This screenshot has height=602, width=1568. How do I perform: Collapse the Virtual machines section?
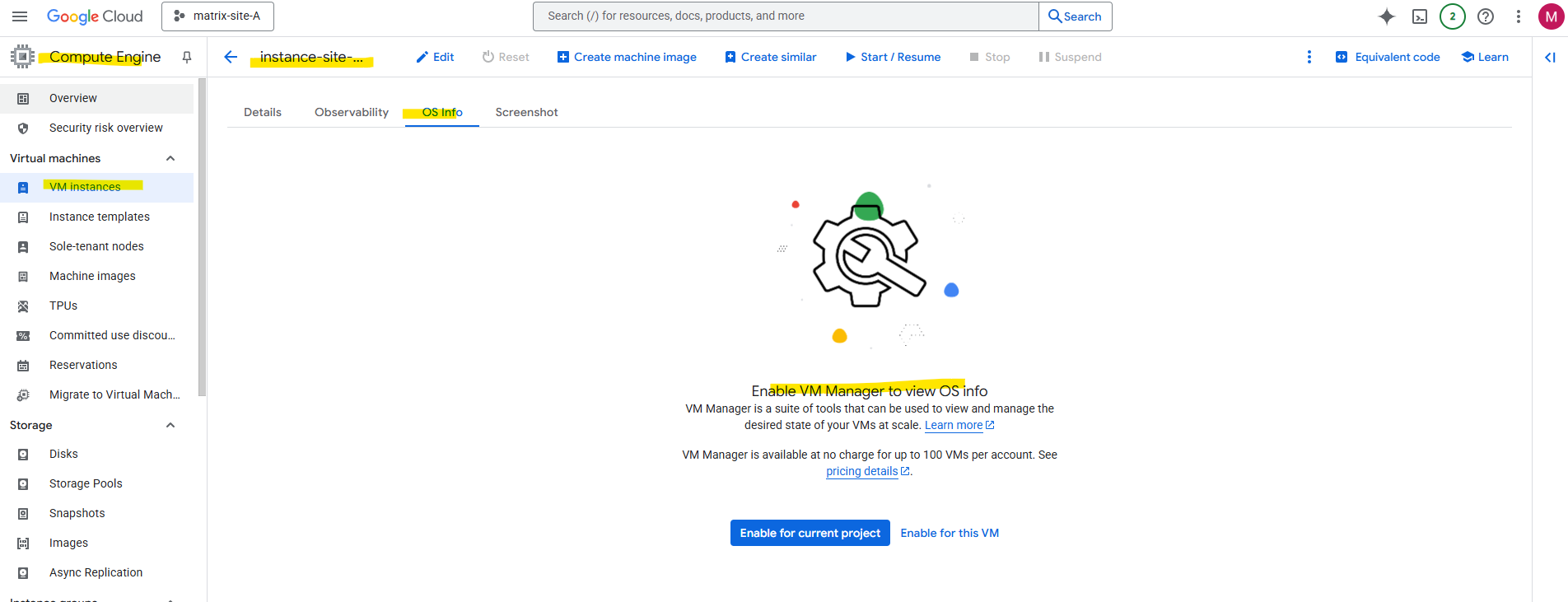pyautogui.click(x=170, y=158)
